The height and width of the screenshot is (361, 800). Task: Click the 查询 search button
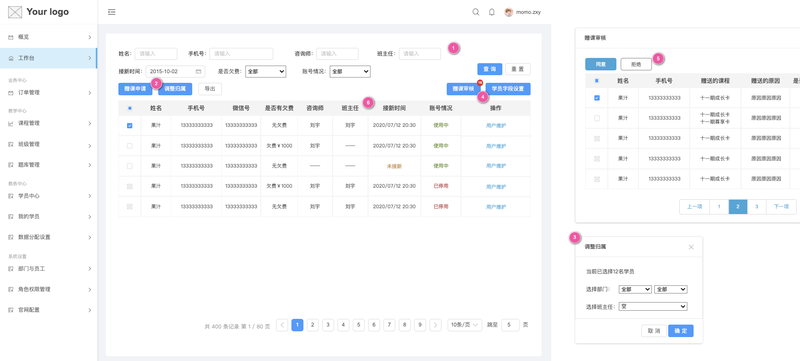coord(489,69)
